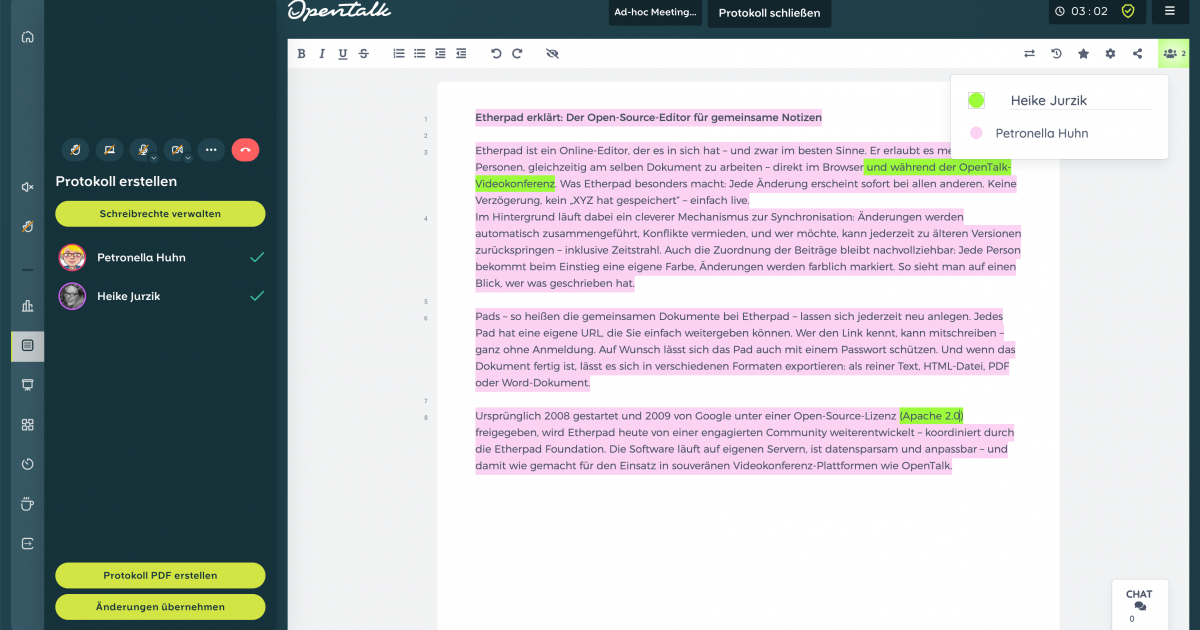The height and width of the screenshot is (630, 1200).
Task: Redo the last edit in the pad
Action: click(x=517, y=53)
